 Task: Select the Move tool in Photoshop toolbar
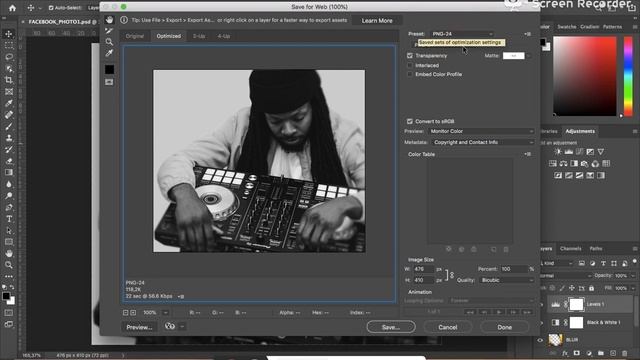click(x=9, y=34)
